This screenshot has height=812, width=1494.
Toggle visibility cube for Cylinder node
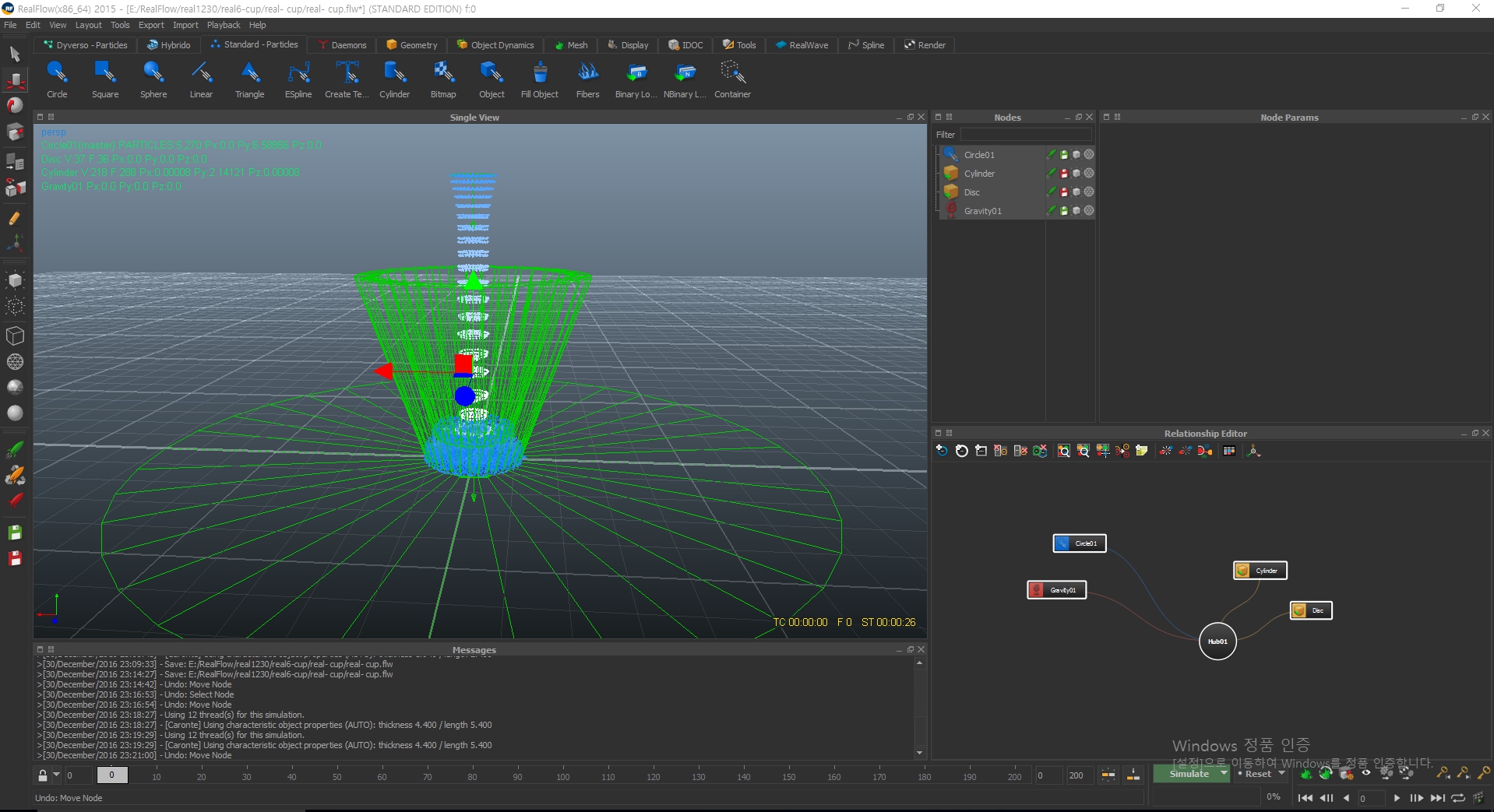[x=1076, y=174]
